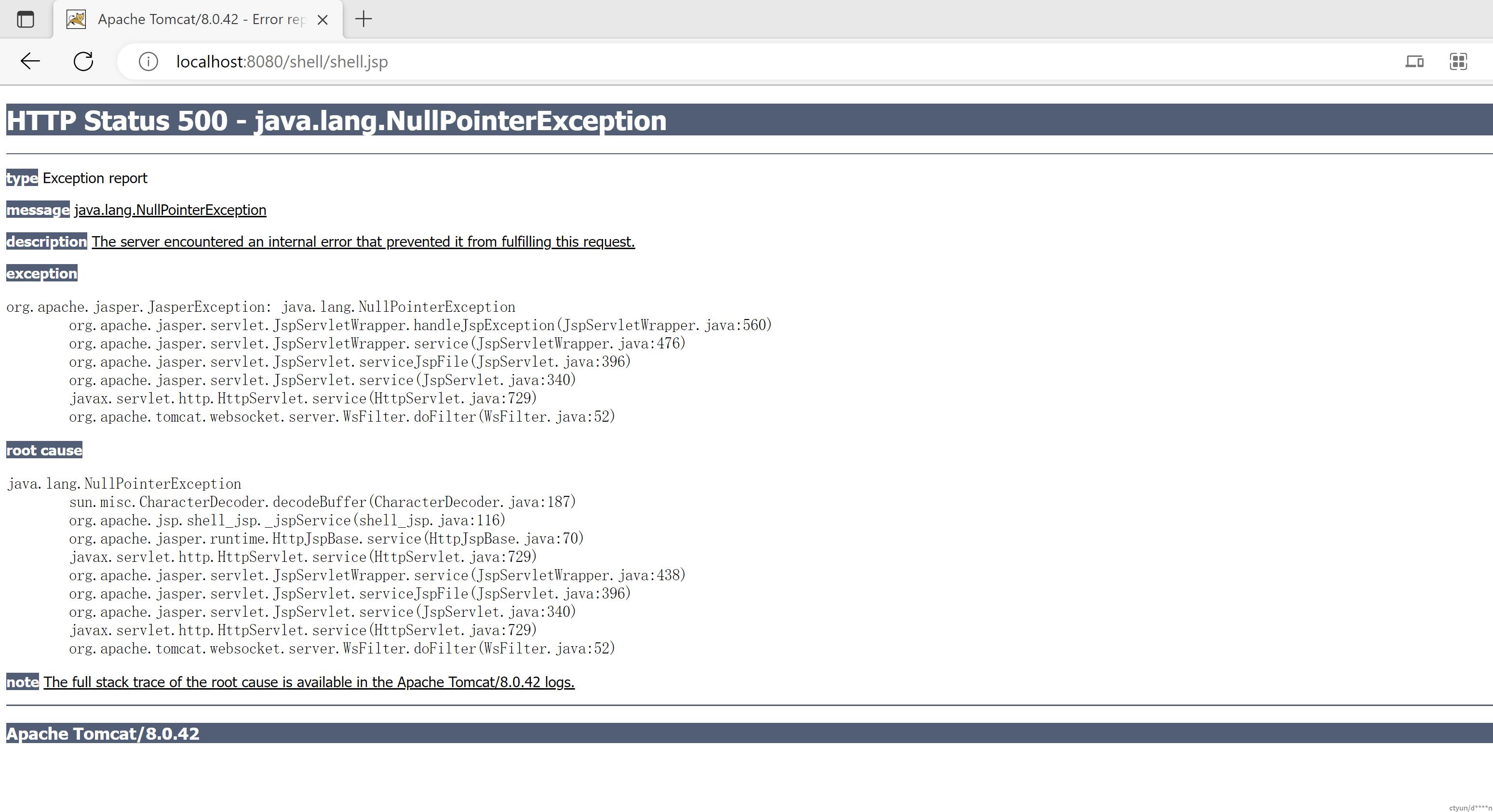
Task: Click the 'note' label
Action: coord(23,682)
